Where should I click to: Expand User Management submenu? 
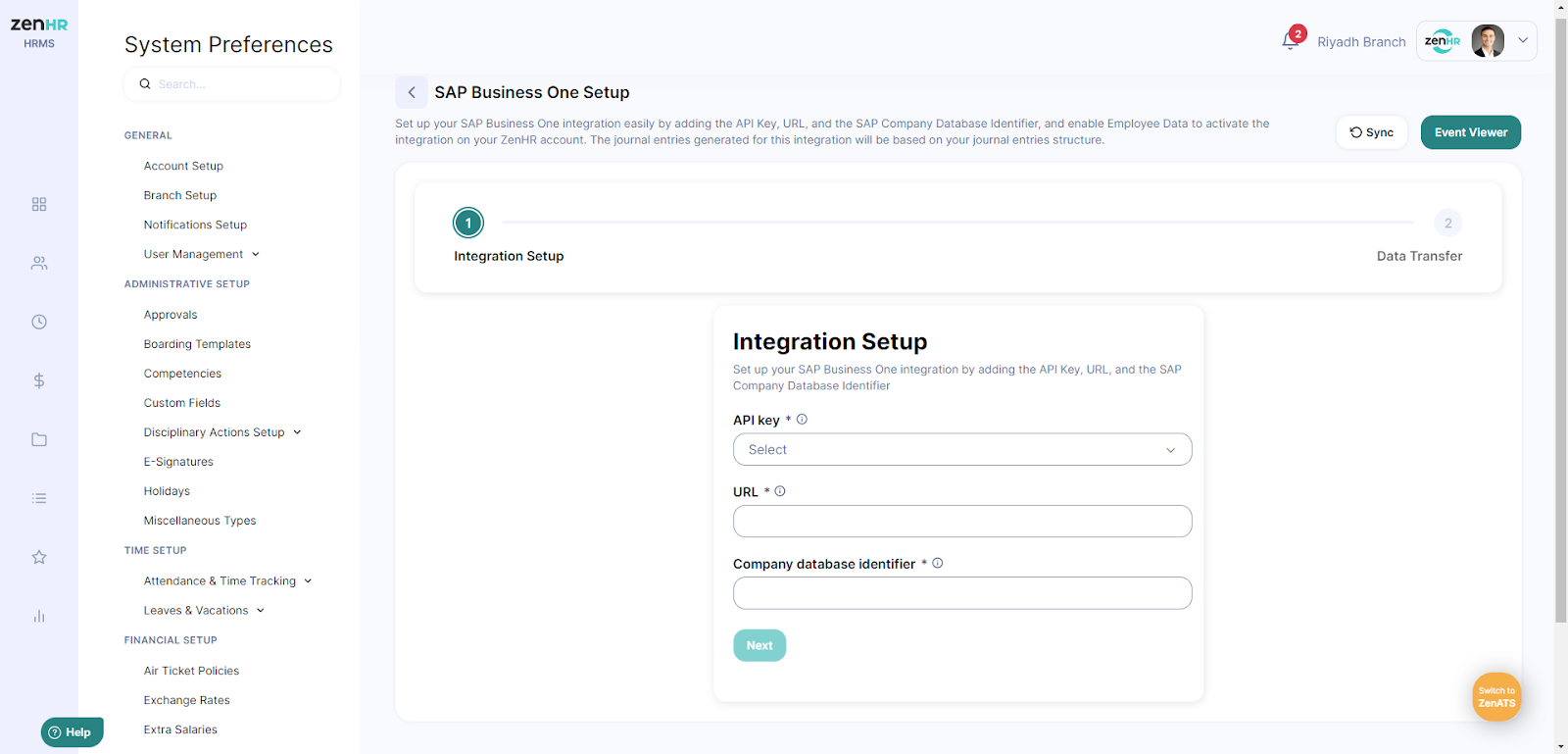(x=202, y=254)
